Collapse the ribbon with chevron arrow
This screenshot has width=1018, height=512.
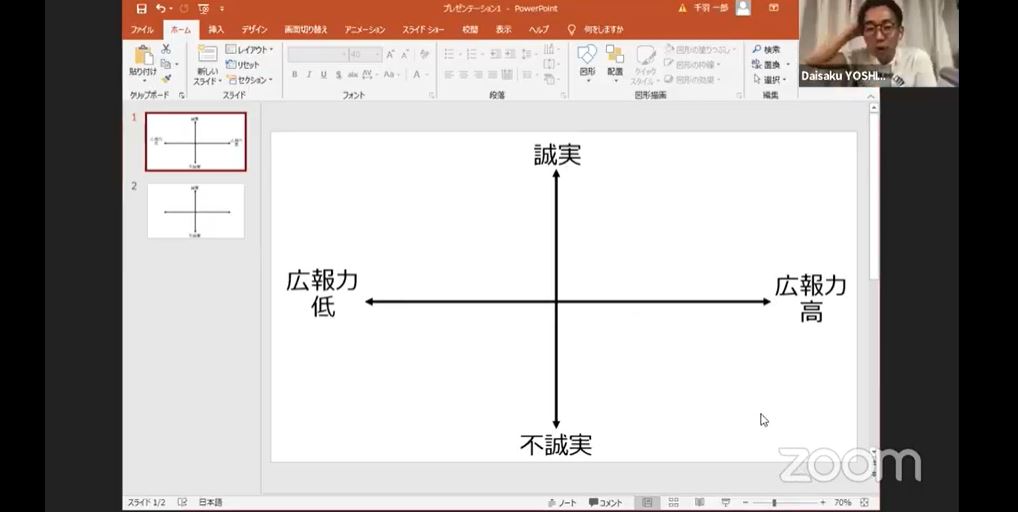pos(871,96)
